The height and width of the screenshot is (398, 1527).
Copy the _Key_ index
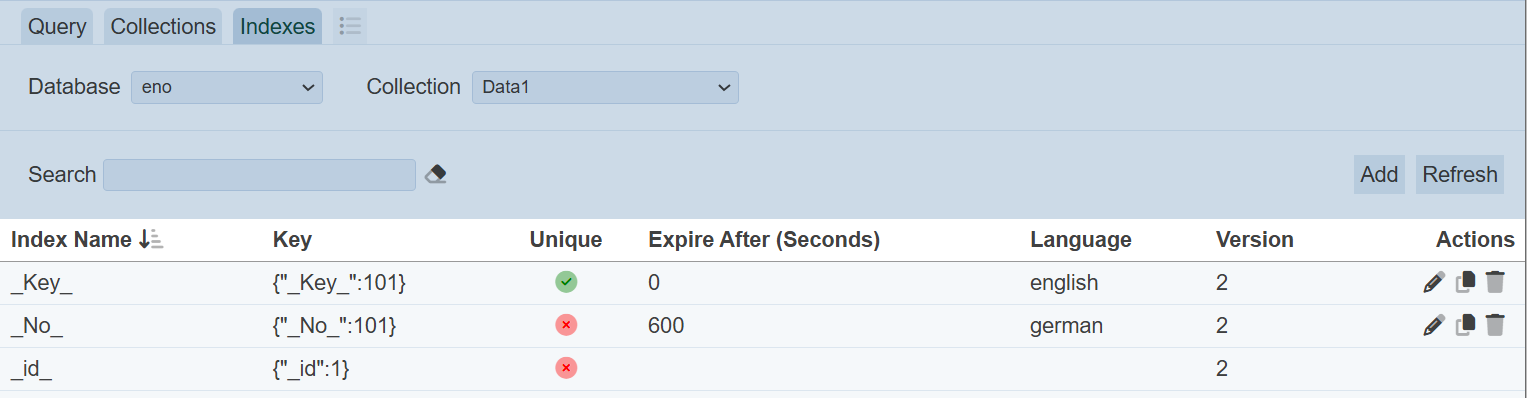tap(1465, 282)
